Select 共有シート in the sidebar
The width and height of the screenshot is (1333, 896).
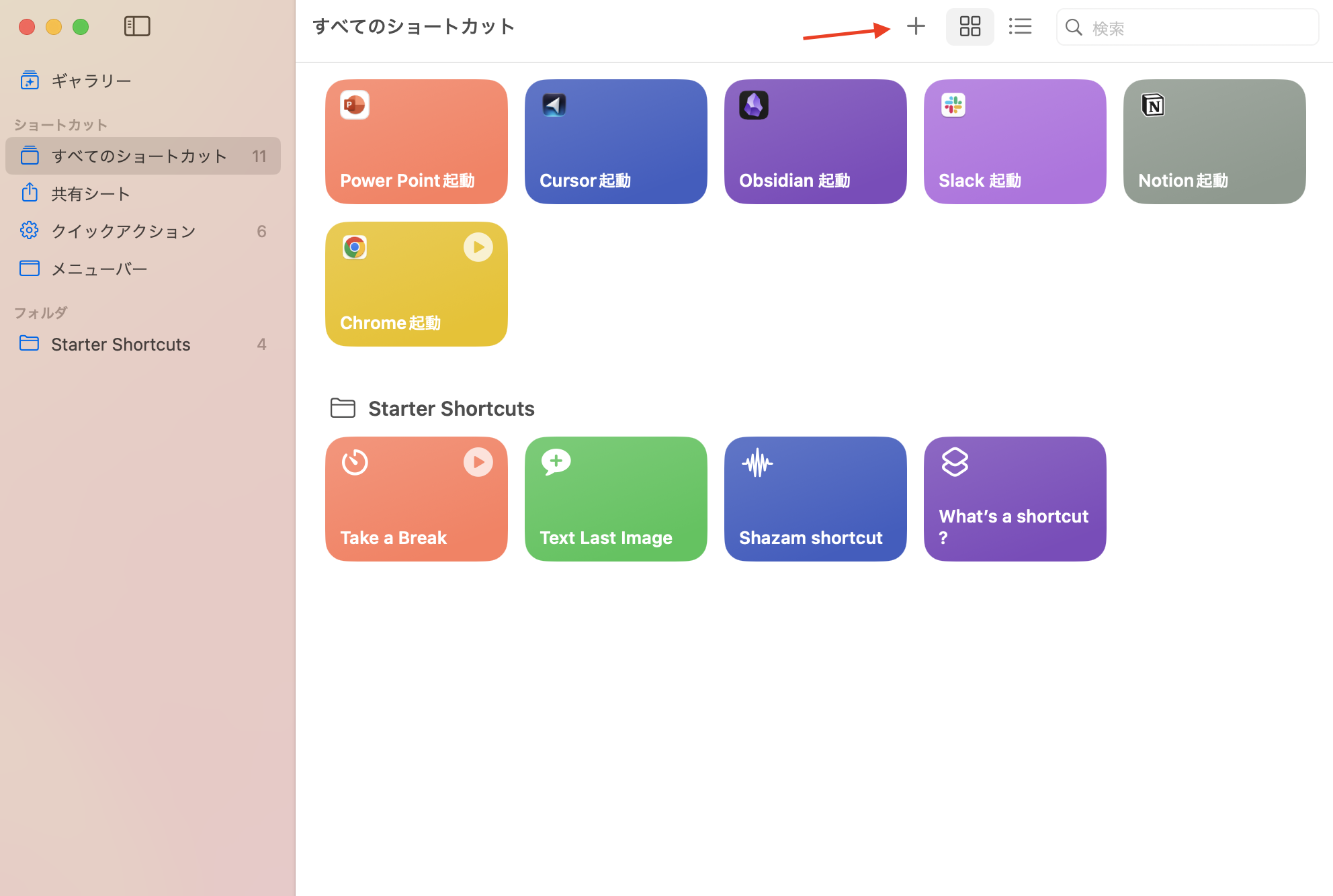(91, 193)
